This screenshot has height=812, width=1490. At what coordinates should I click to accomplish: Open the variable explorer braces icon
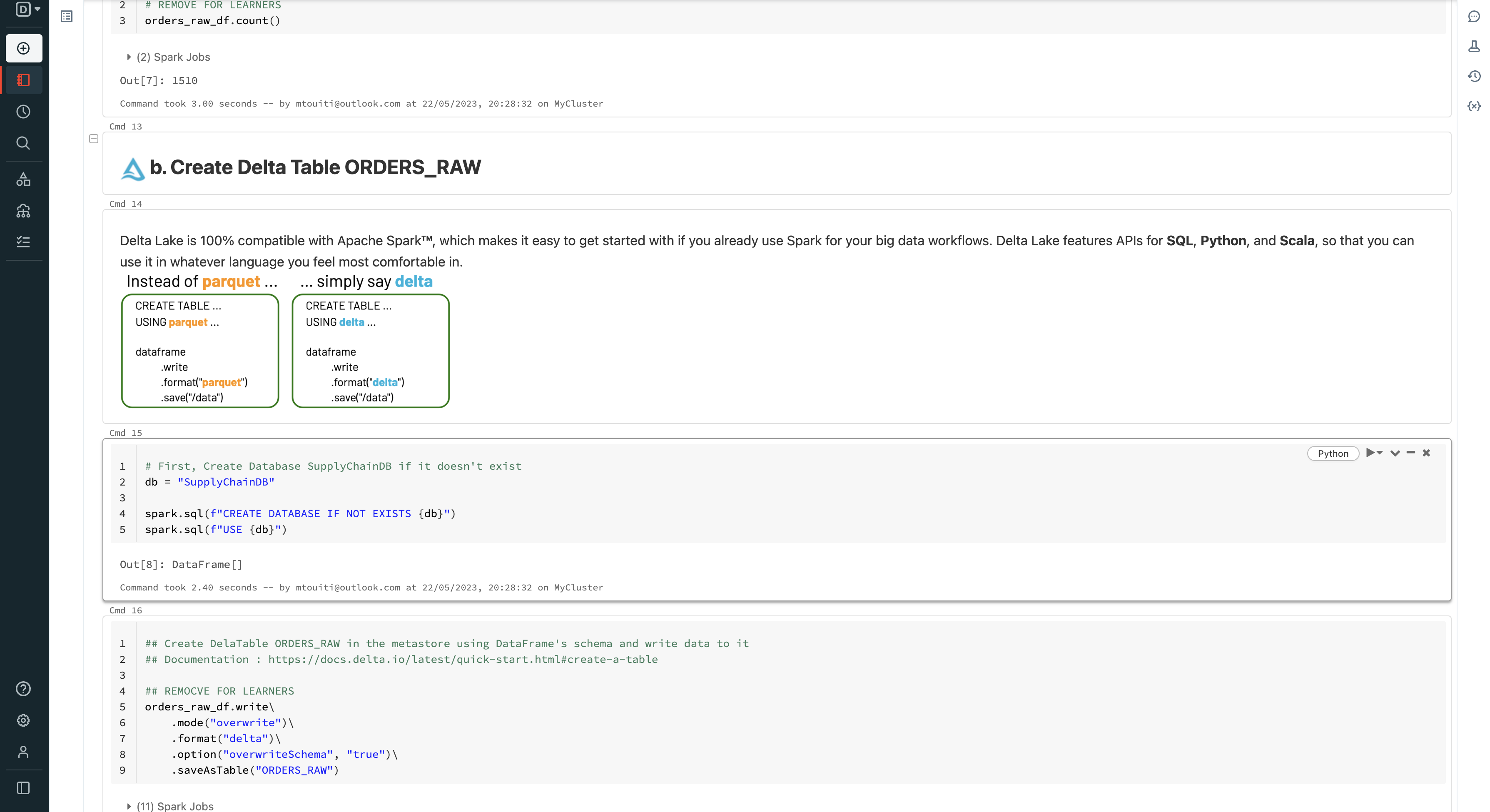tap(1474, 107)
